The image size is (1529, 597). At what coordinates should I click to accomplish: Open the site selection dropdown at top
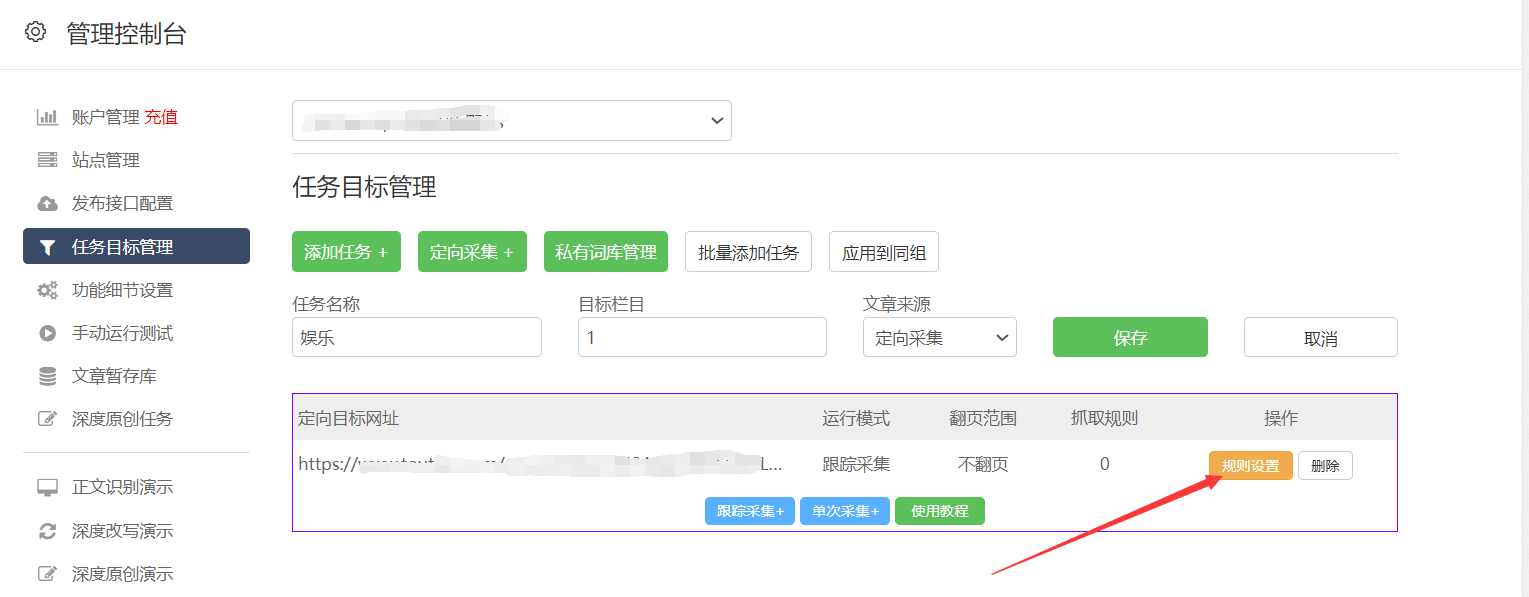click(511, 120)
